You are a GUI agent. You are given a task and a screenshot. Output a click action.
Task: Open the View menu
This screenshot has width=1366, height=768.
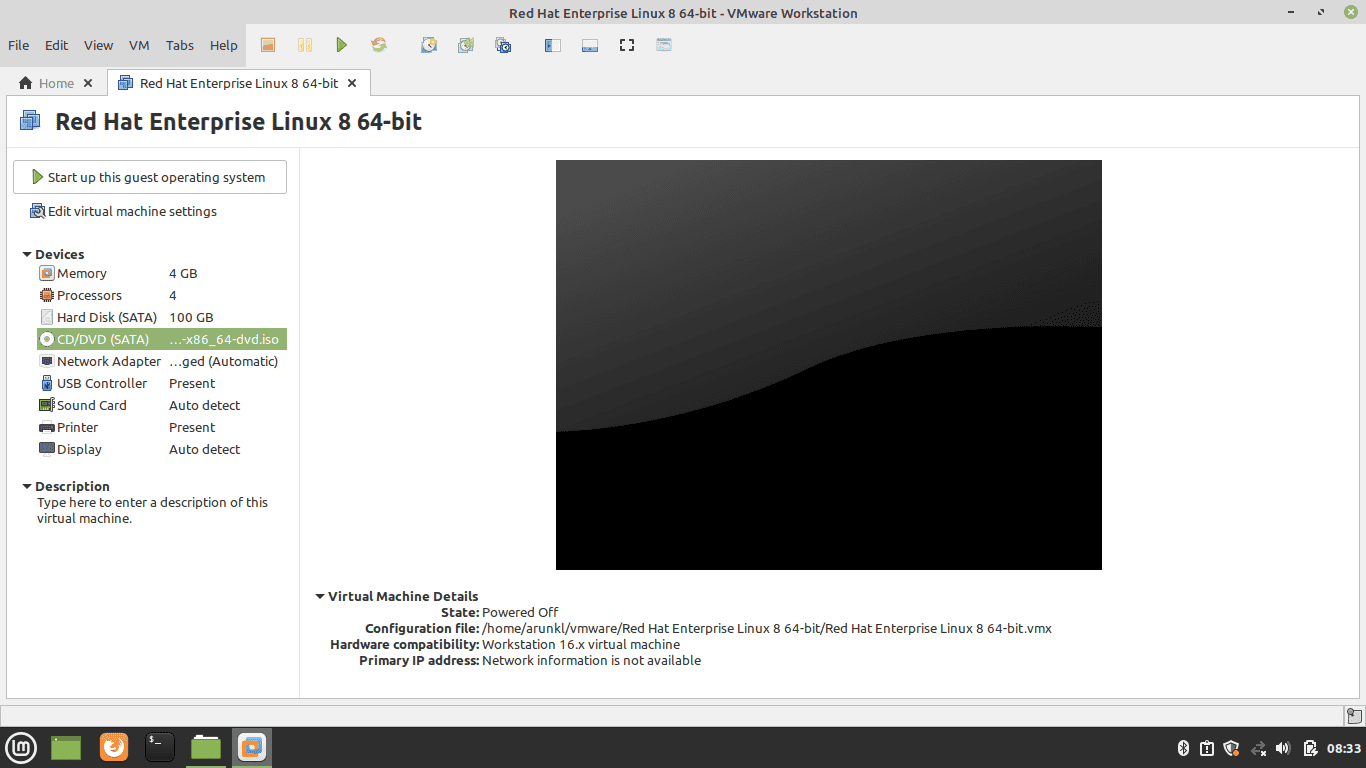(x=98, y=45)
